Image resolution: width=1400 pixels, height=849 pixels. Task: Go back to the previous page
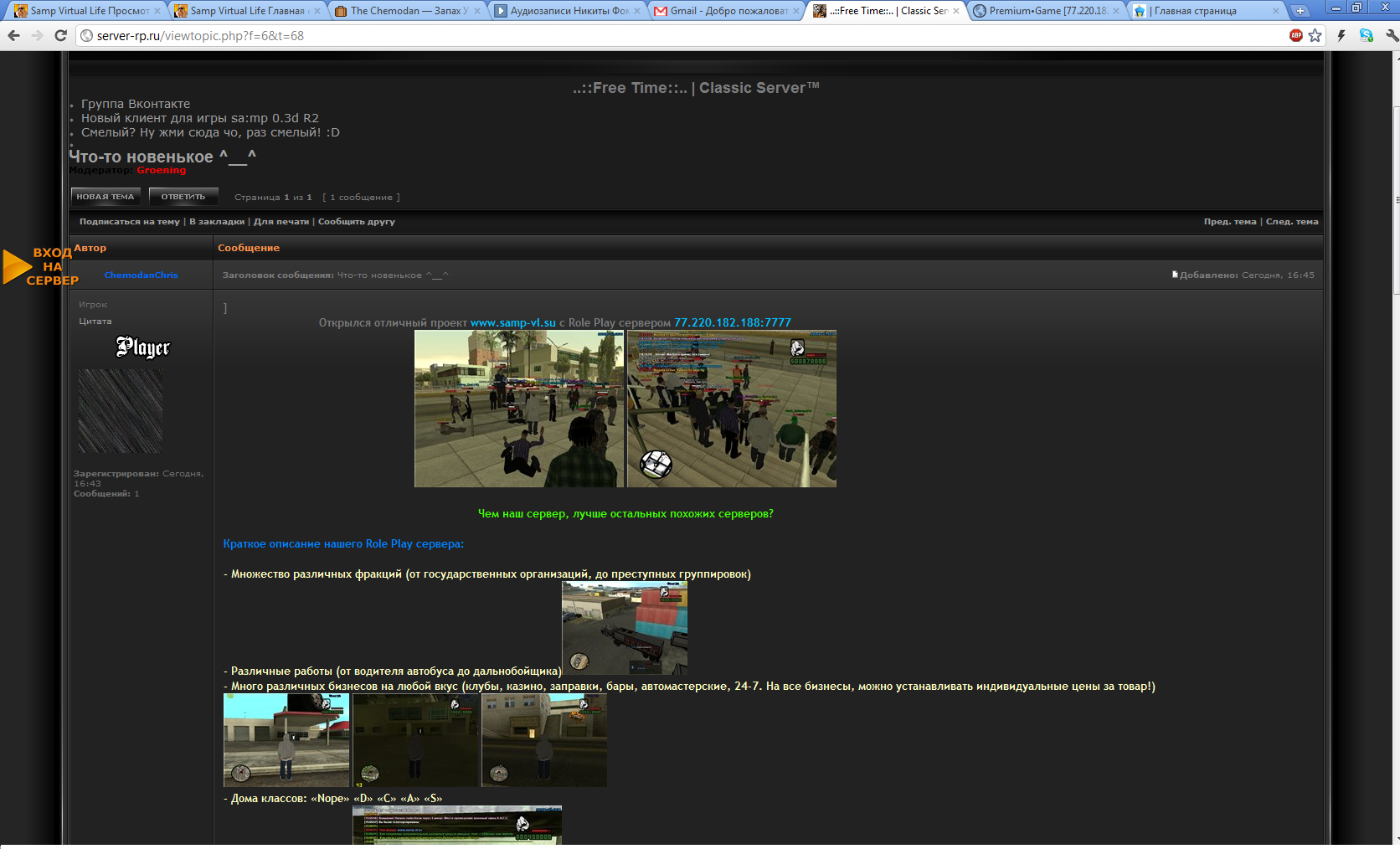[13, 35]
